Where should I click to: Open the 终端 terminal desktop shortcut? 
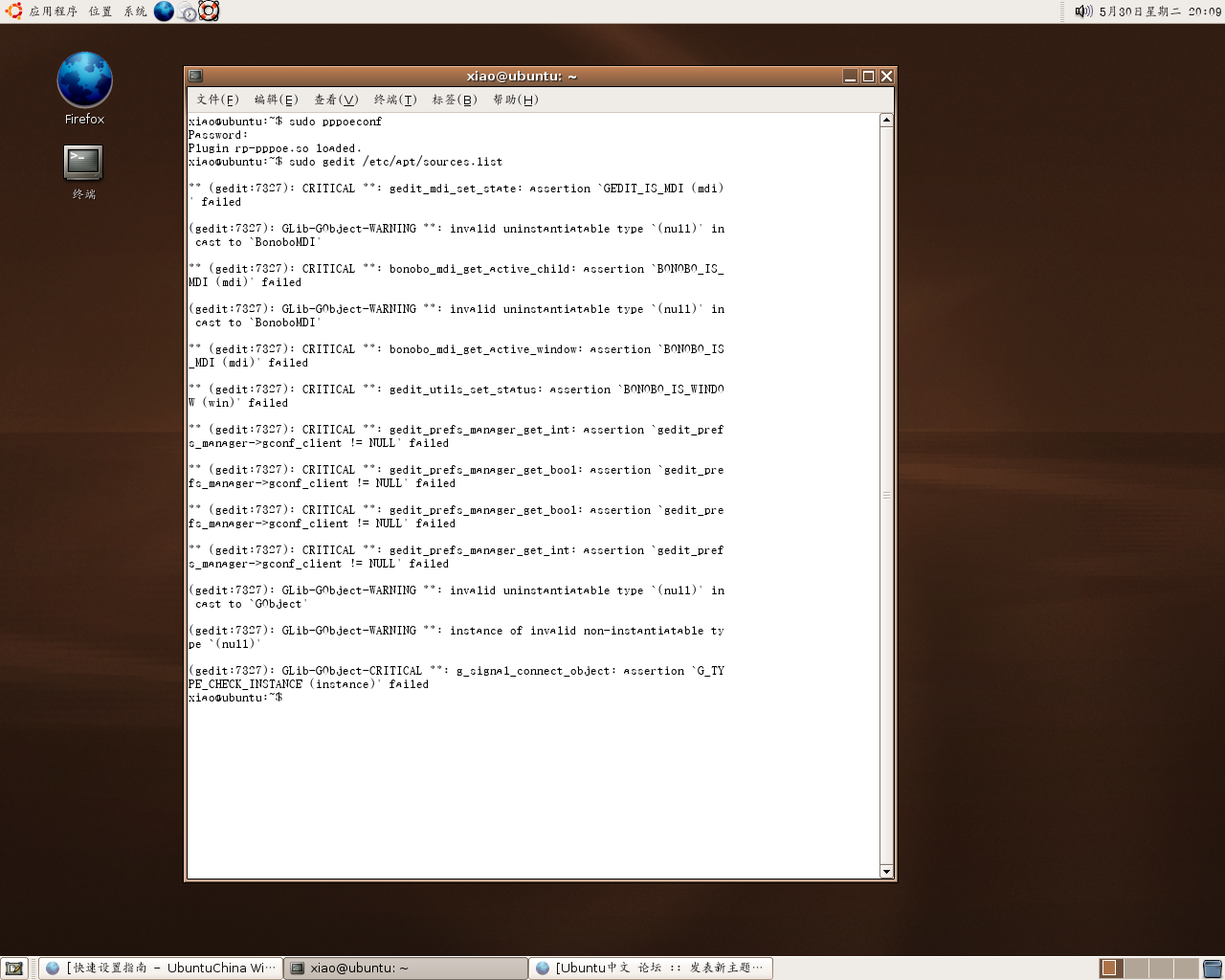point(83,172)
